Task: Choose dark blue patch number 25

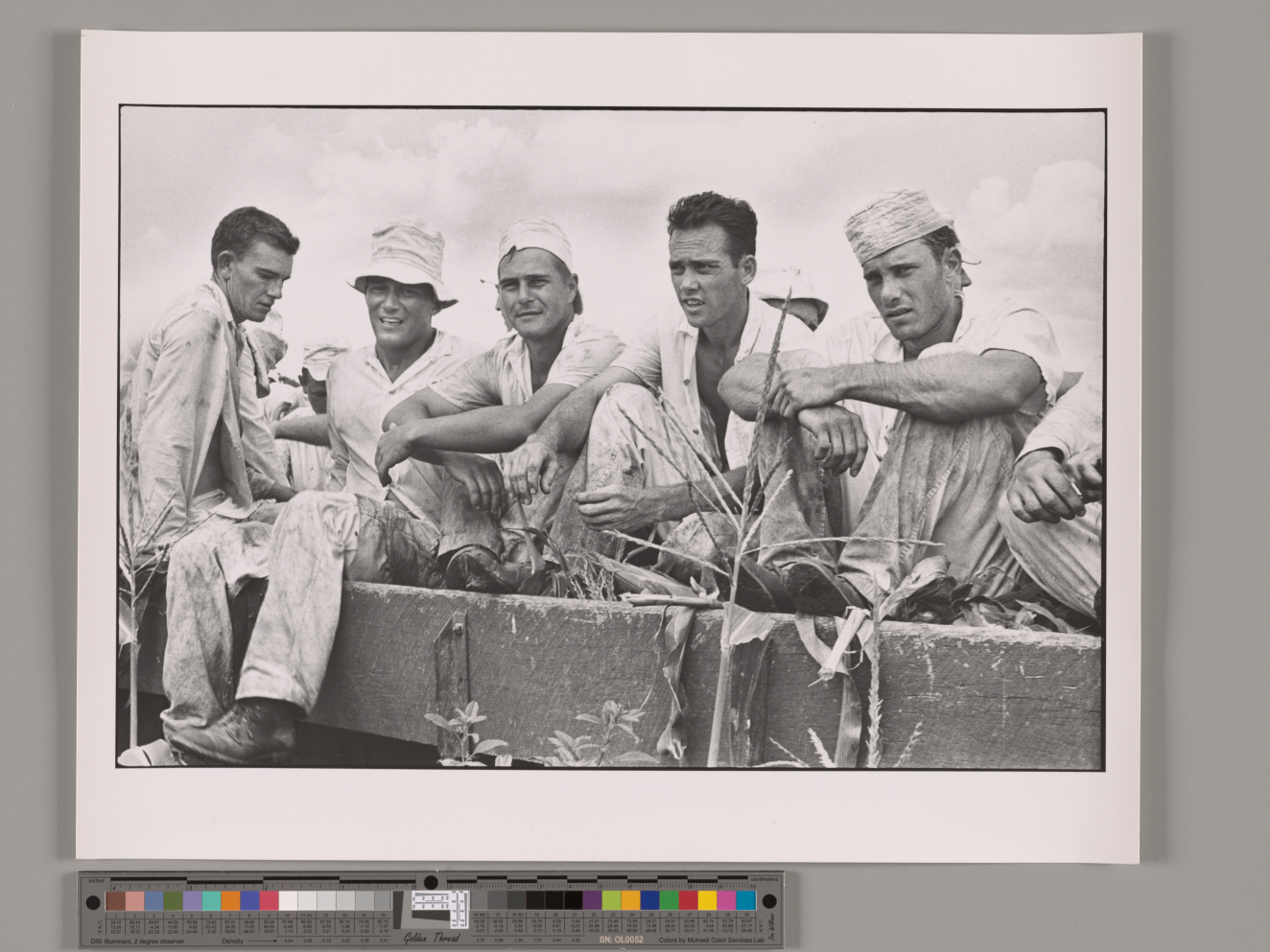Action: pos(649,900)
